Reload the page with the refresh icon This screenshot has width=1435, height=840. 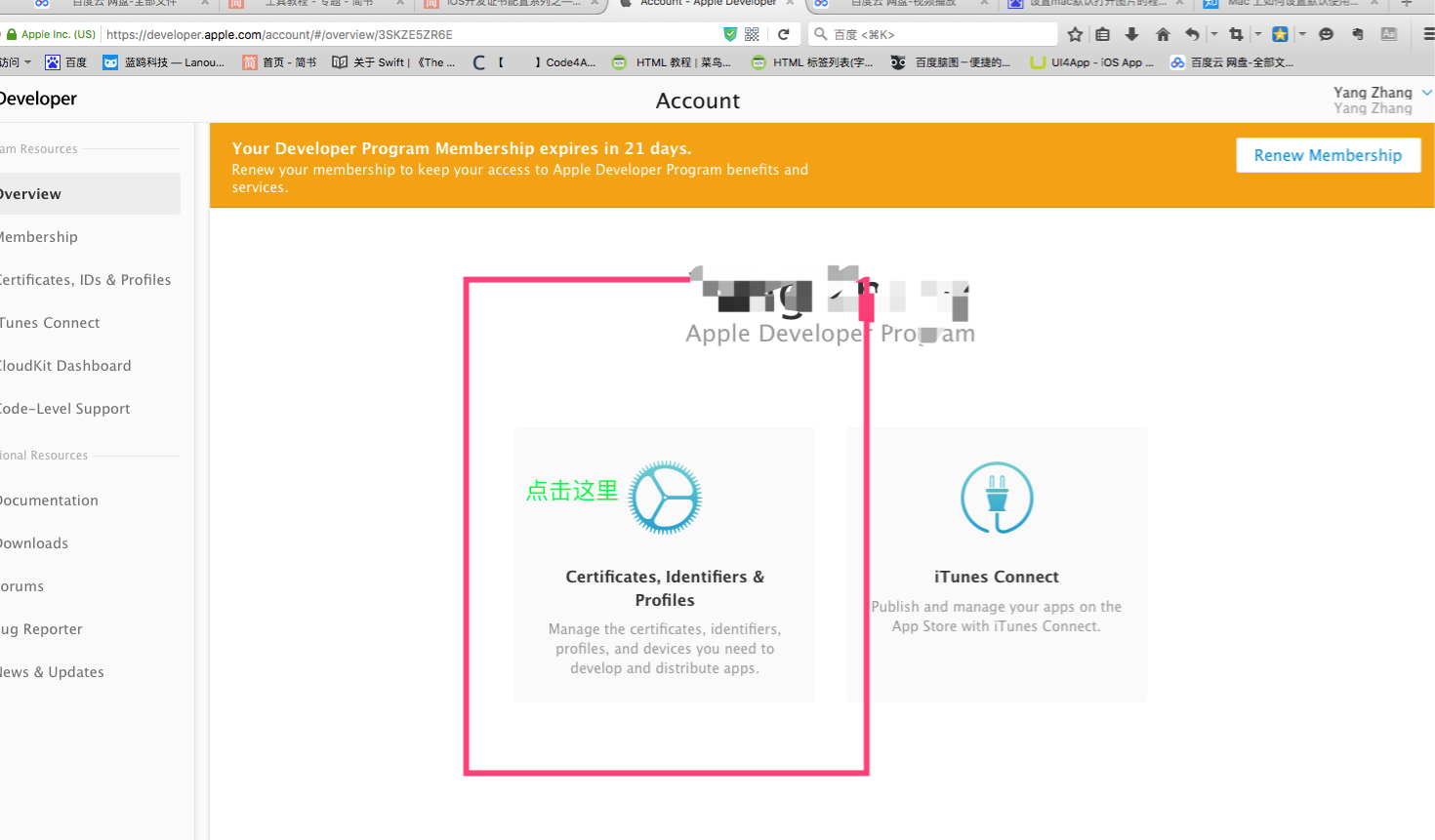[784, 34]
